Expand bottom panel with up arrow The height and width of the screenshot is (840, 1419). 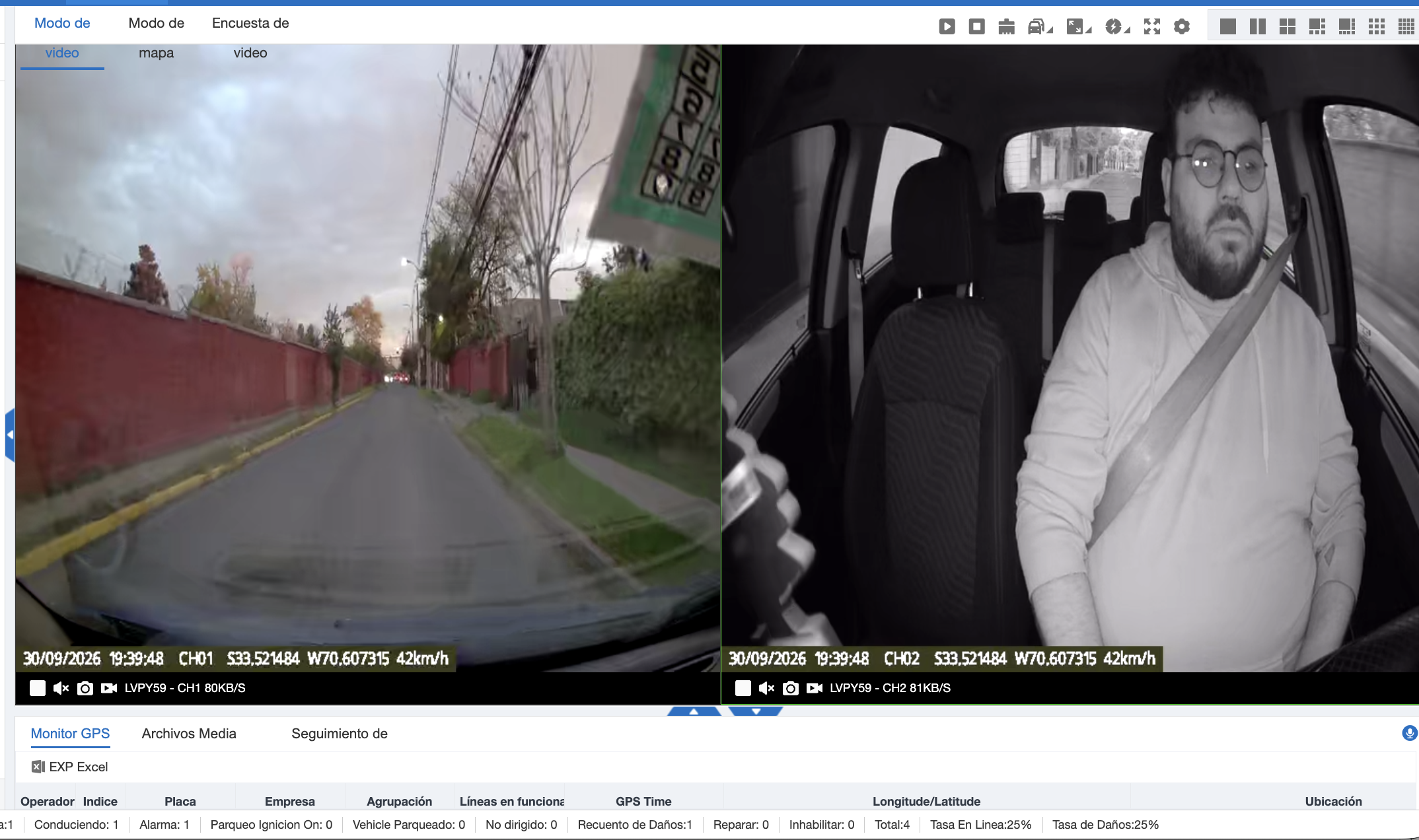(x=694, y=711)
